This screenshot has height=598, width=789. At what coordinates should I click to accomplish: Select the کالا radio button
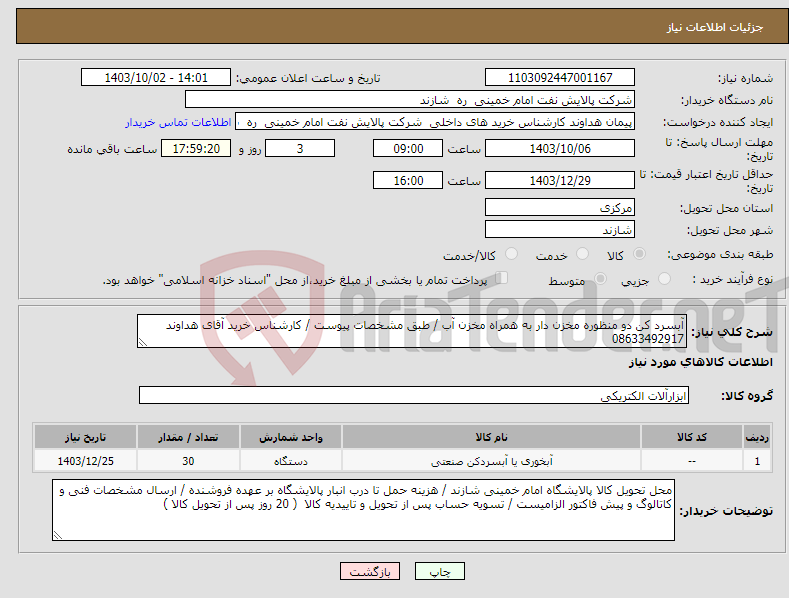[639, 254]
